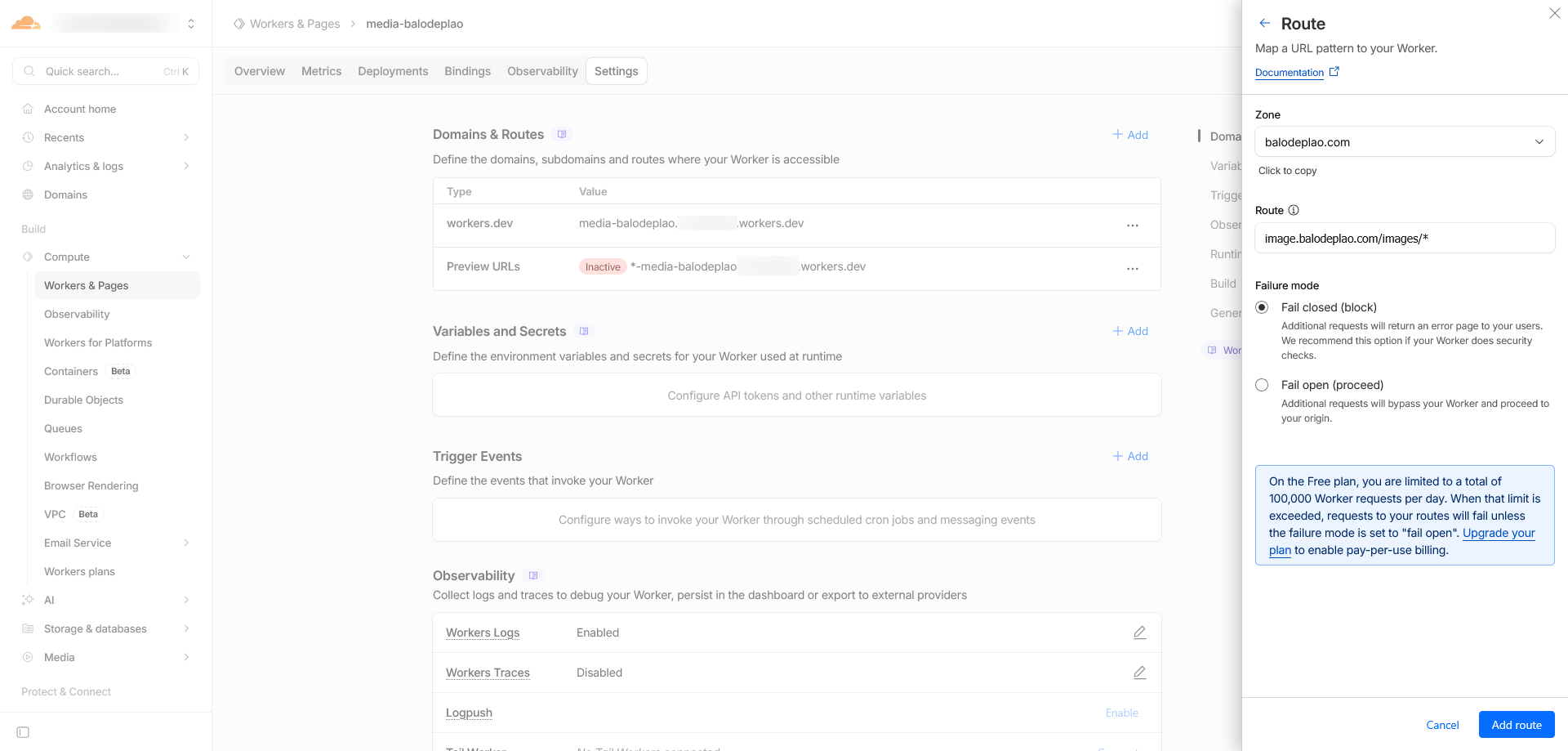The height and width of the screenshot is (751, 1568).
Task: Edit Workers Logs with the pencil icon
Action: click(x=1139, y=633)
